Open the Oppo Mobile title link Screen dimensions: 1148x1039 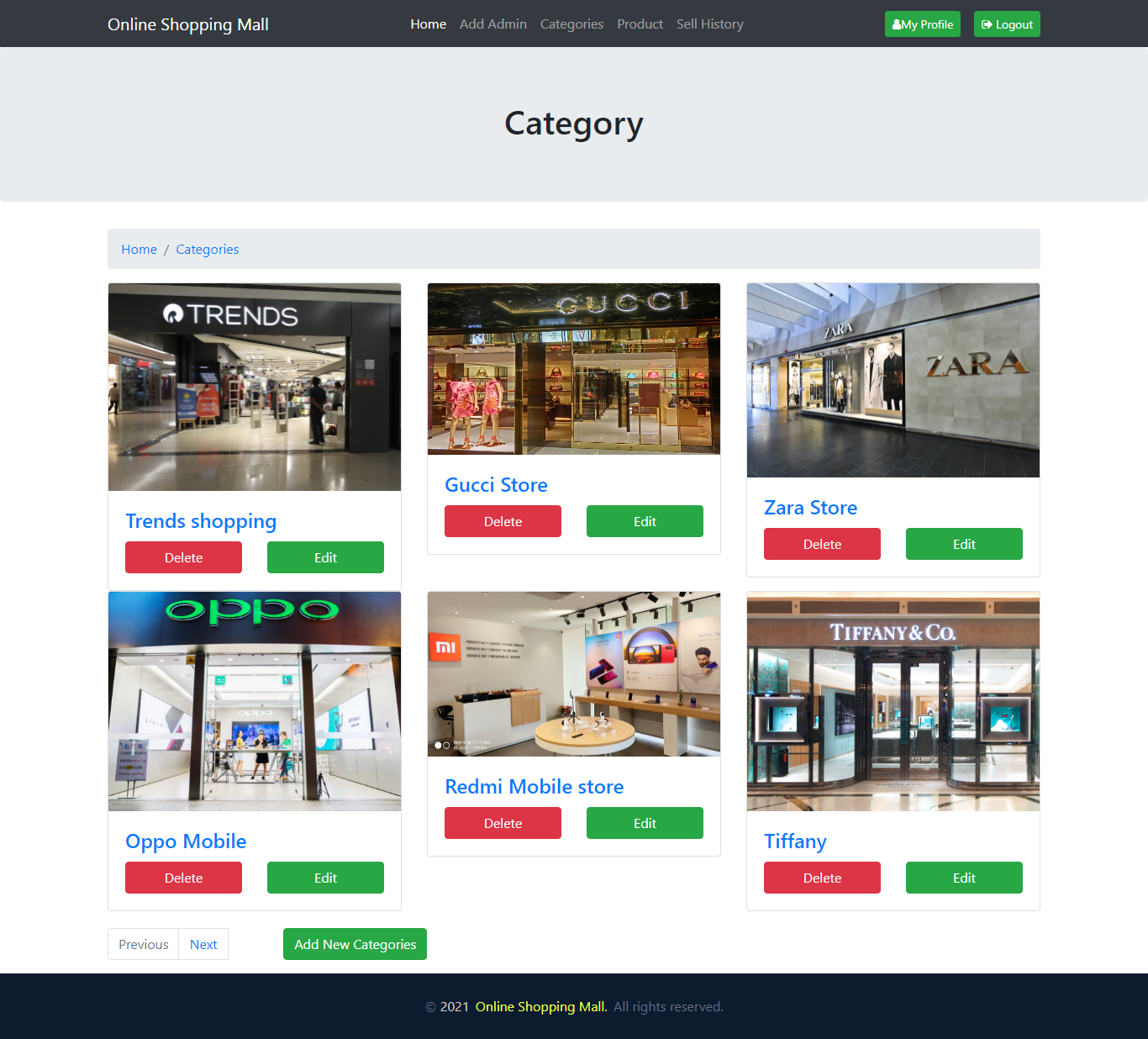[186, 841]
